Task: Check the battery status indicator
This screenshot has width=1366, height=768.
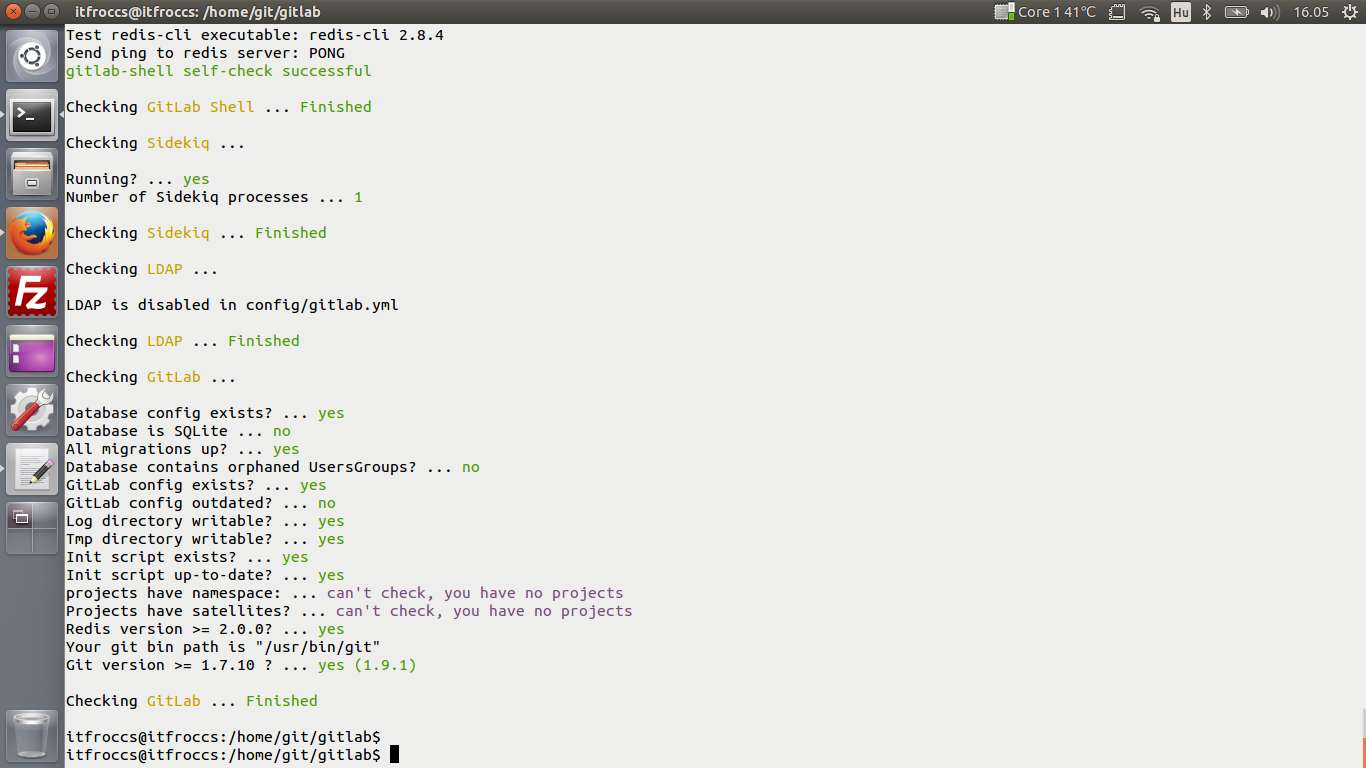Action: (x=1237, y=13)
